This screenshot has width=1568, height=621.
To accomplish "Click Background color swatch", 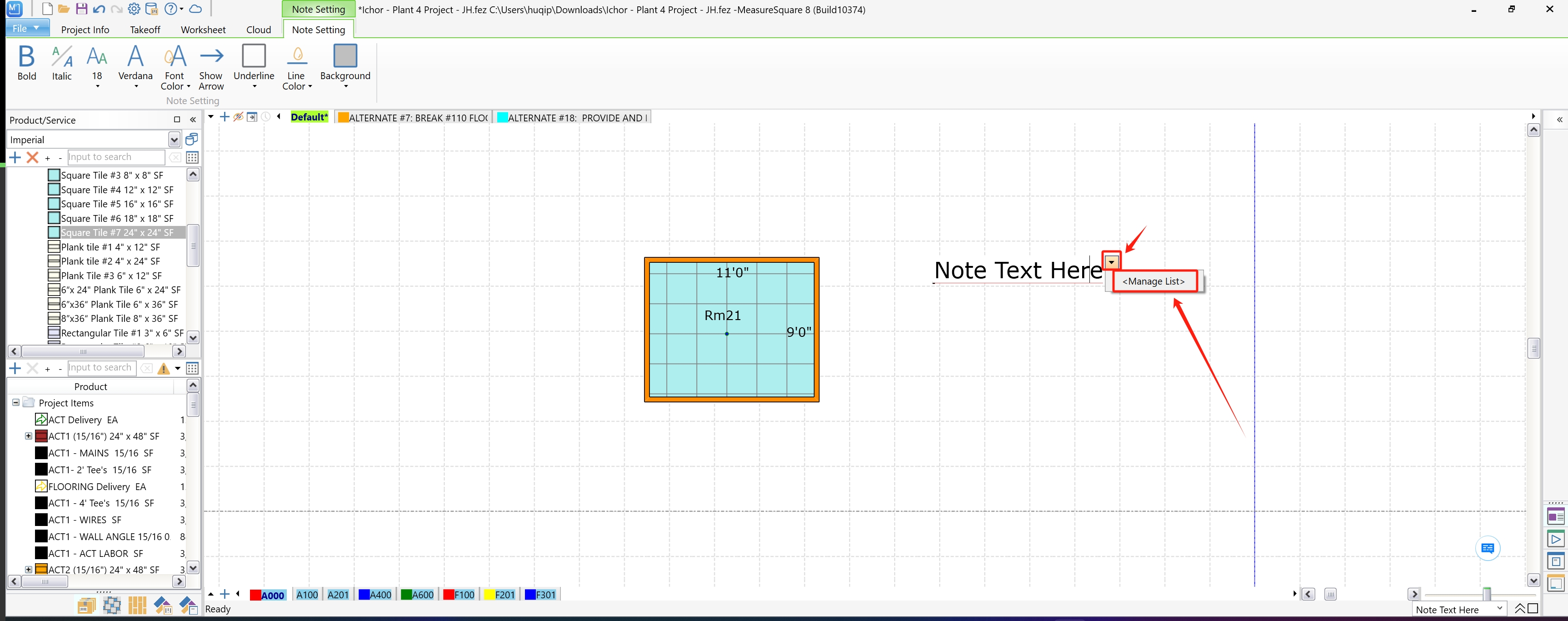I will click(345, 56).
